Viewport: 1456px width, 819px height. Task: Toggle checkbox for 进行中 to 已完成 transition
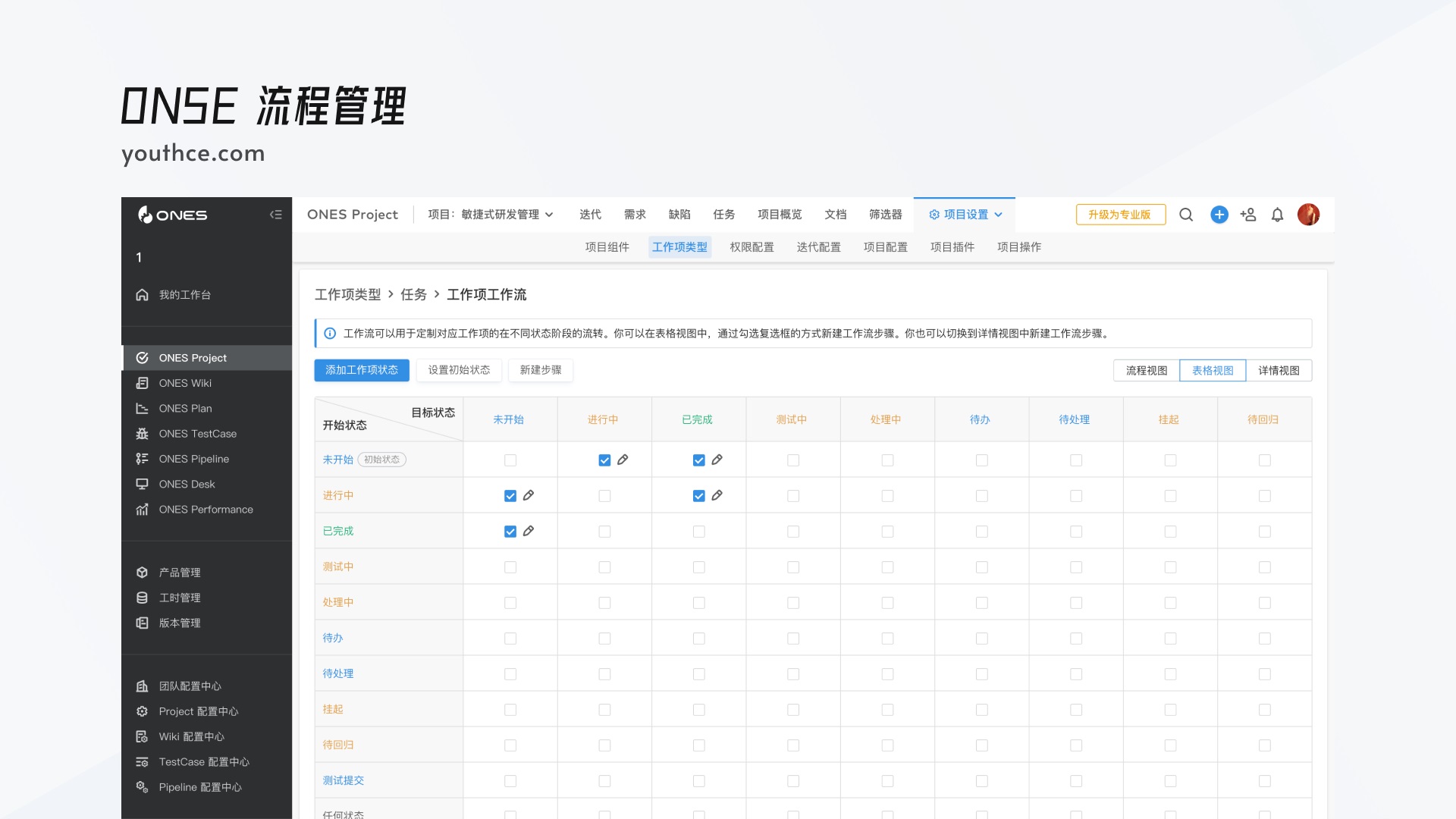(698, 495)
